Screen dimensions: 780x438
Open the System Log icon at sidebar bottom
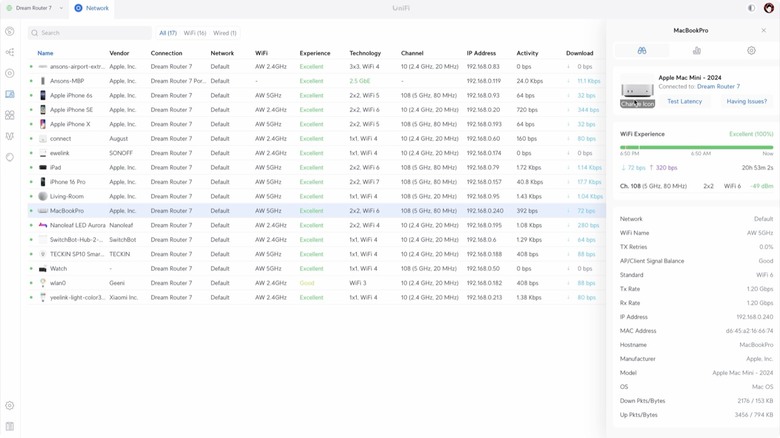[9, 427]
